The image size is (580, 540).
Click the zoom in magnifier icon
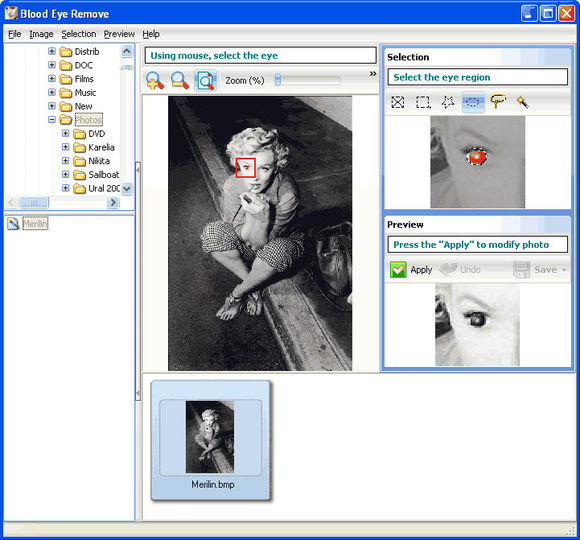155,80
